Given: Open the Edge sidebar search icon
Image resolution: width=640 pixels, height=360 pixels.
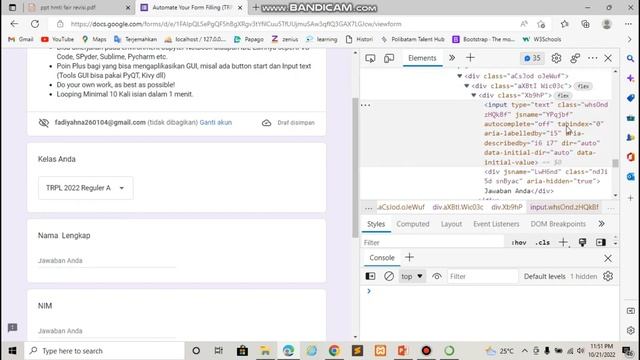Looking at the screenshot, I should tap(631, 59).
